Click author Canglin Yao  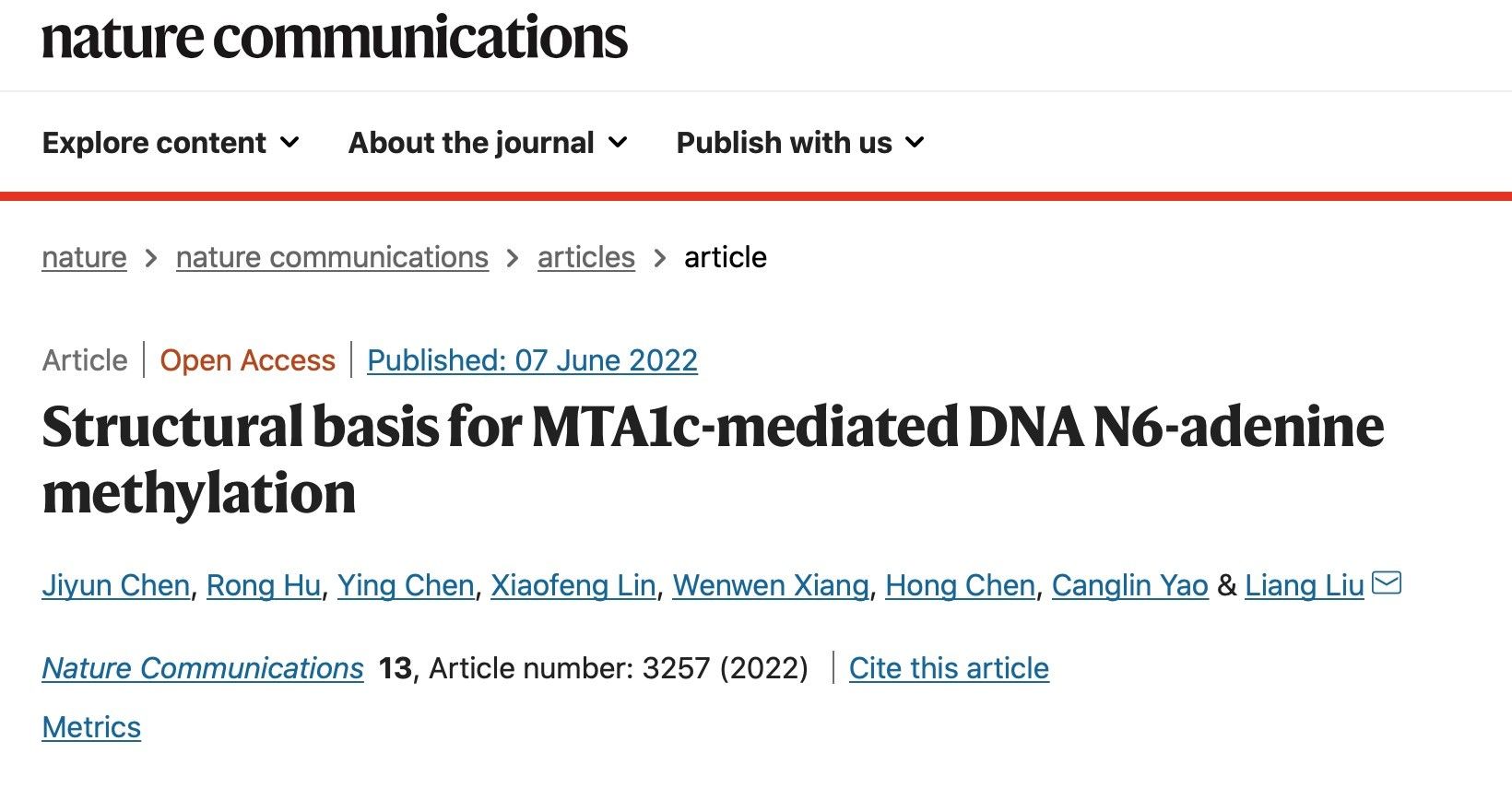[x=1129, y=585]
